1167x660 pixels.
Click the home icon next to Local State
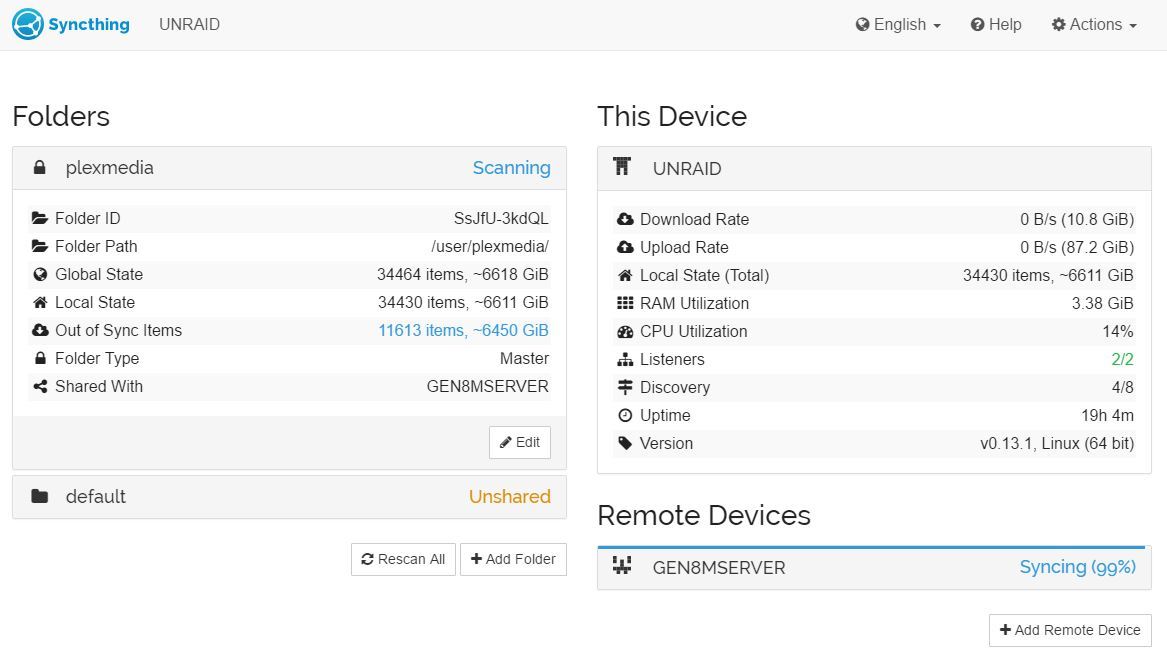pyautogui.click(x=40, y=302)
